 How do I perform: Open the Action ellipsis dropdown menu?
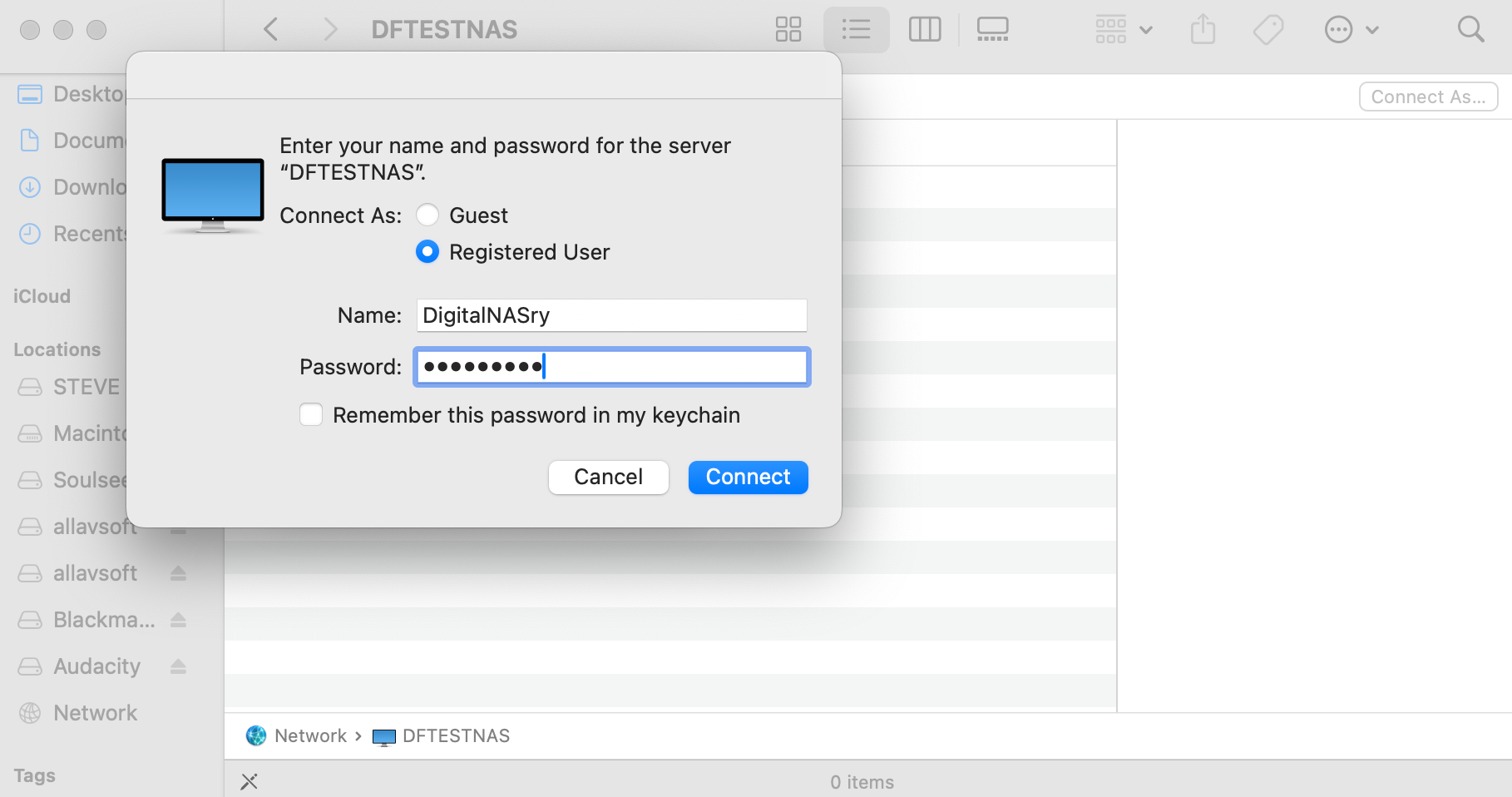[x=1351, y=30]
